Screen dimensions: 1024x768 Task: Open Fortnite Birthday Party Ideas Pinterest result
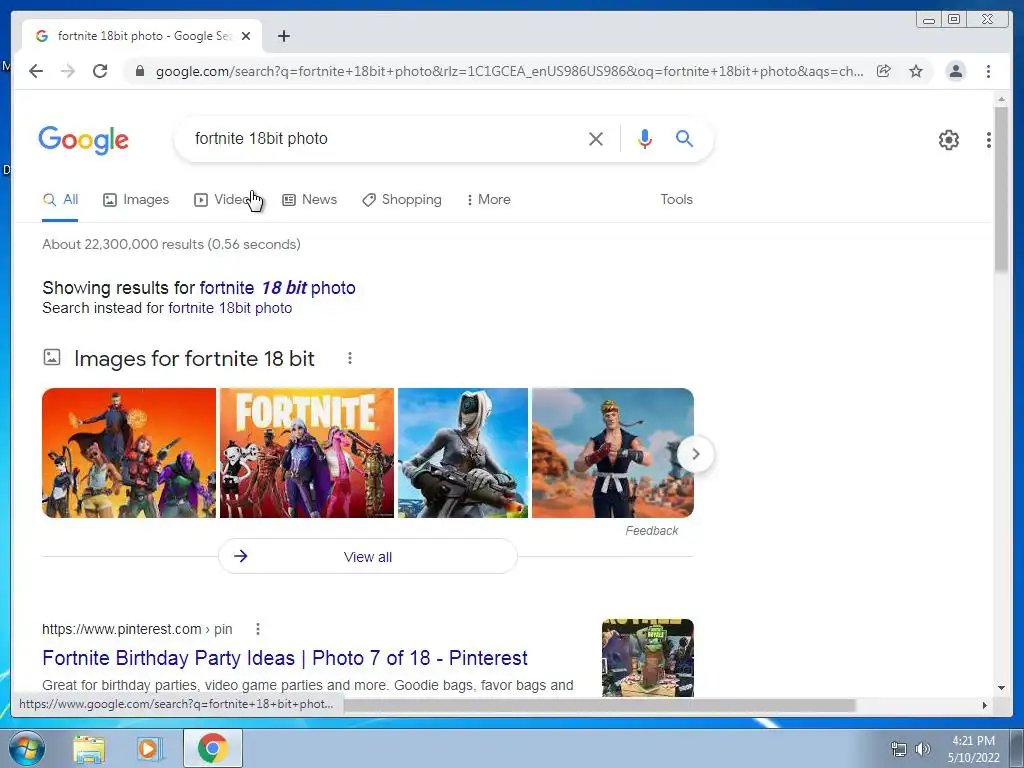click(x=285, y=658)
